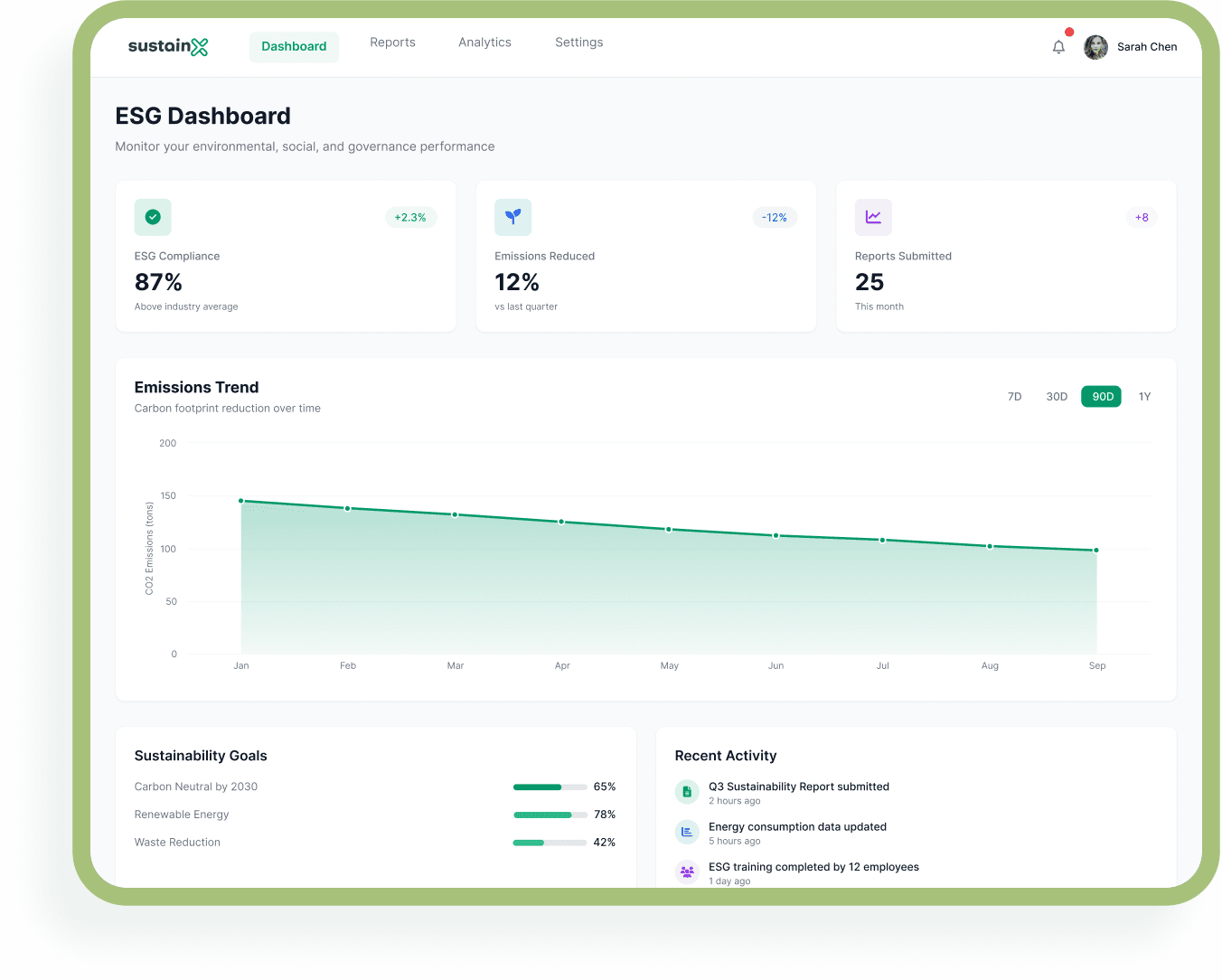
Task: Open the Settings tab
Action: click(x=578, y=42)
